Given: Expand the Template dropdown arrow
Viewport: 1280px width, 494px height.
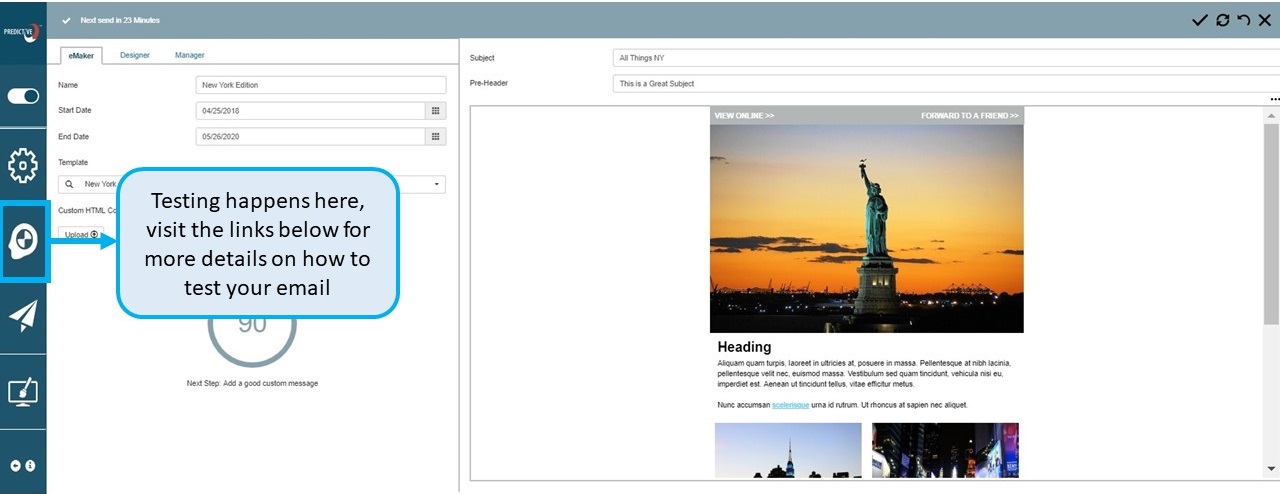Looking at the screenshot, I should tap(437, 185).
